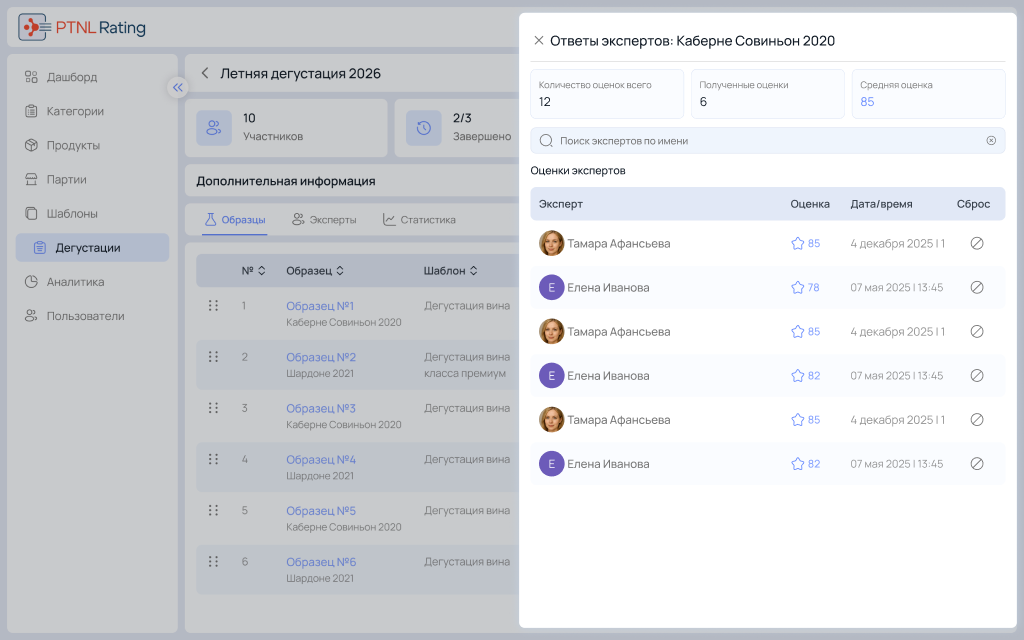Sort by the Шаблон column arrows
This screenshot has width=1024, height=640.
pyautogui.click(x=473, y=270)
